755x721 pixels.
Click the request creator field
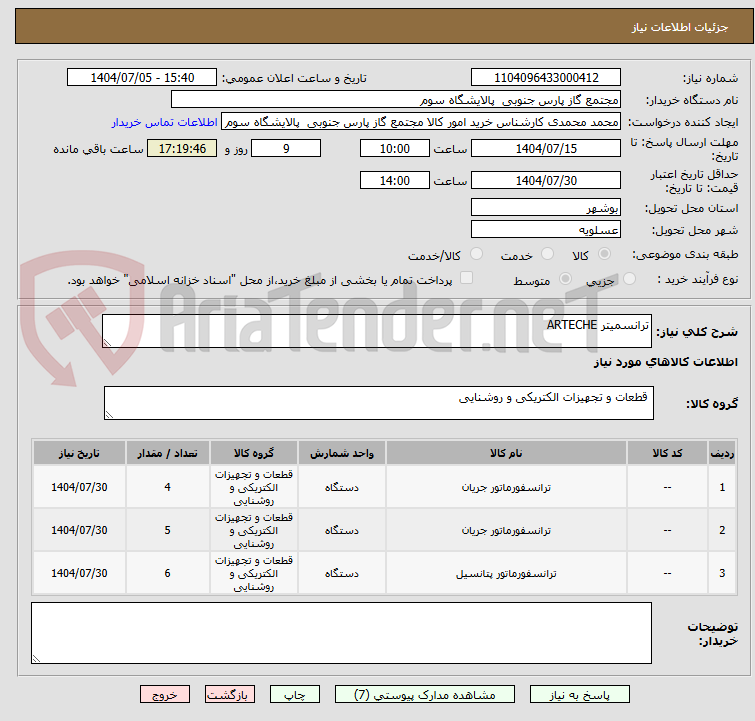pos(421,122)
